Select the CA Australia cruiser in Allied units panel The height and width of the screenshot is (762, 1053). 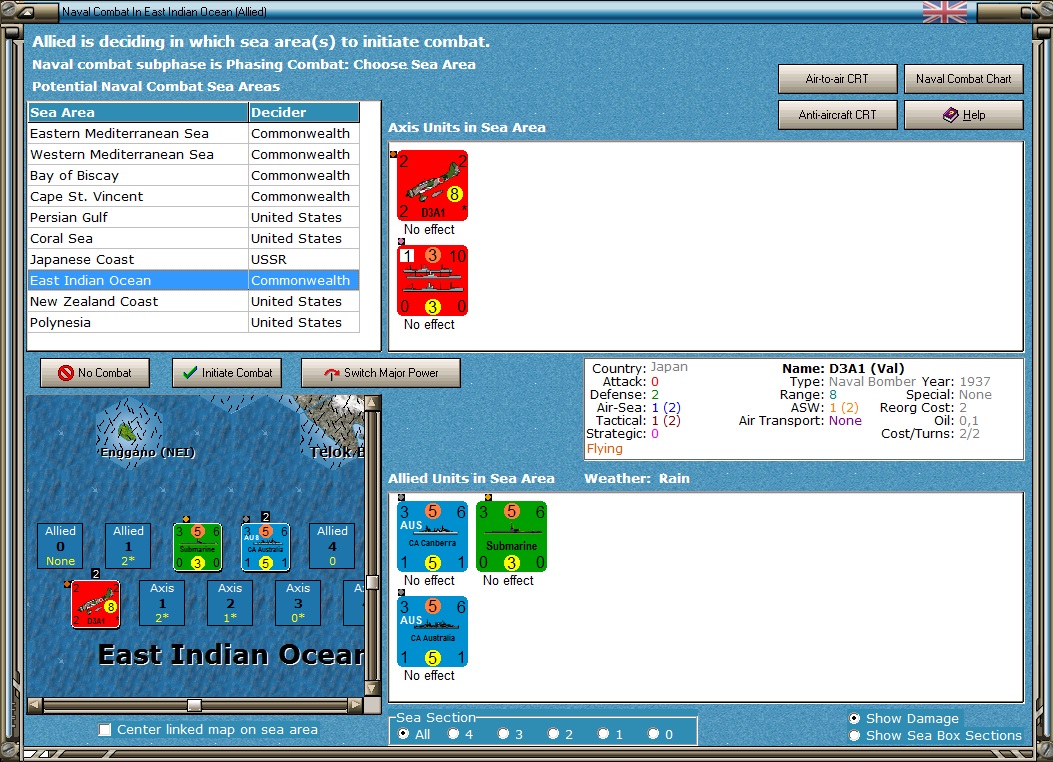[432, 632]
